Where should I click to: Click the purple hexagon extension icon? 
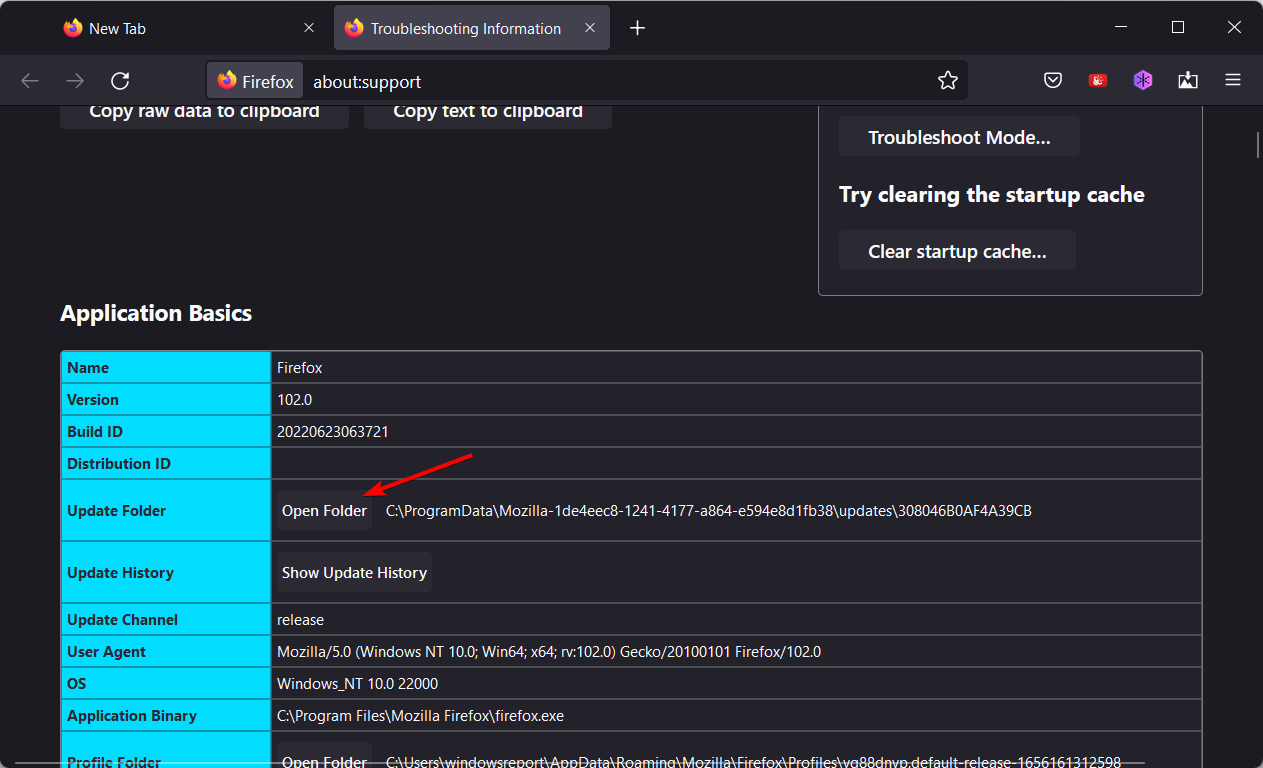click(x=1143, y=81)
